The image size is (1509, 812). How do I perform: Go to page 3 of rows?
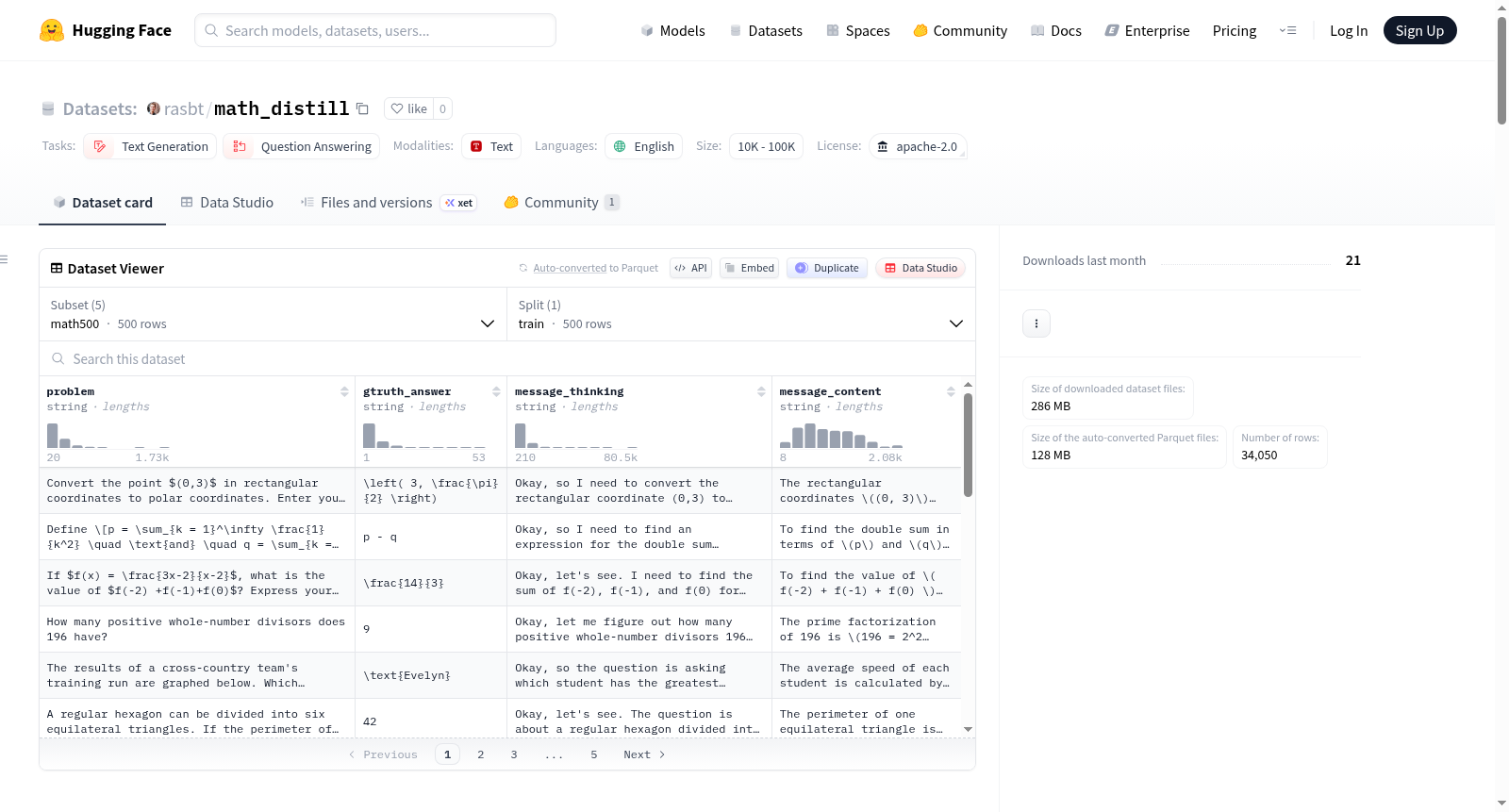pos(514,754)
